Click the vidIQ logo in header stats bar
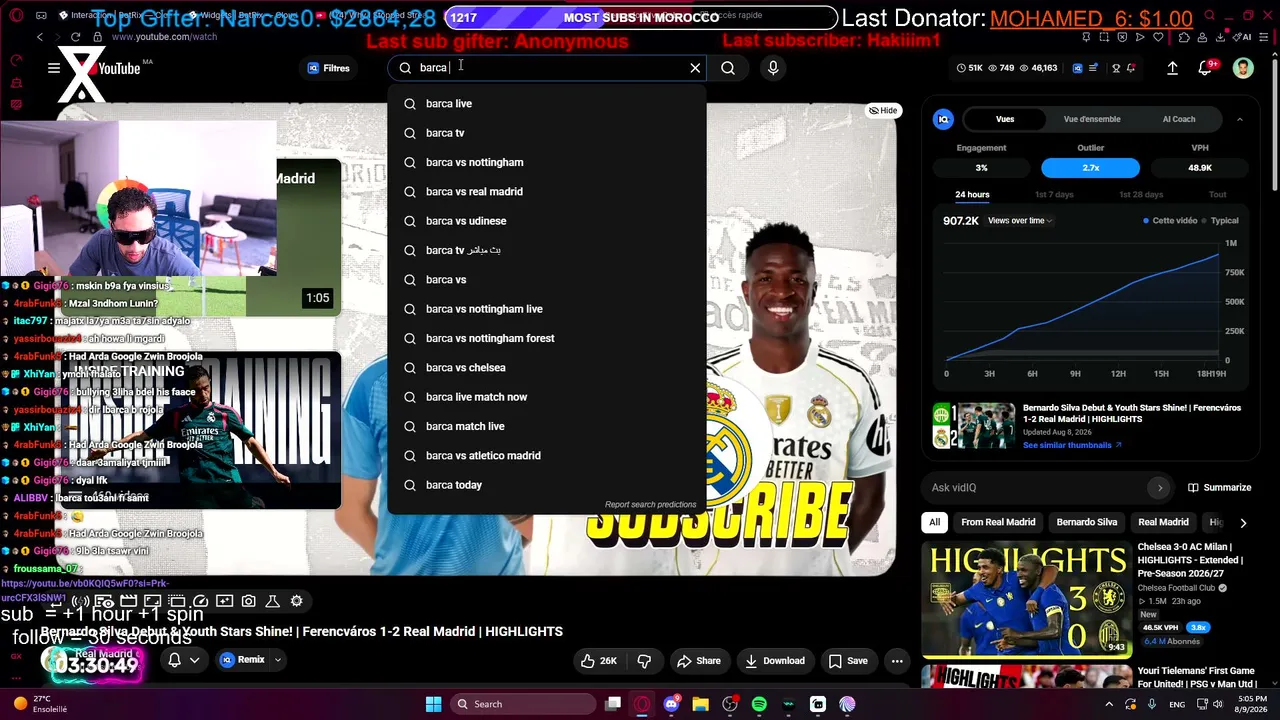 pos(1077,68)
